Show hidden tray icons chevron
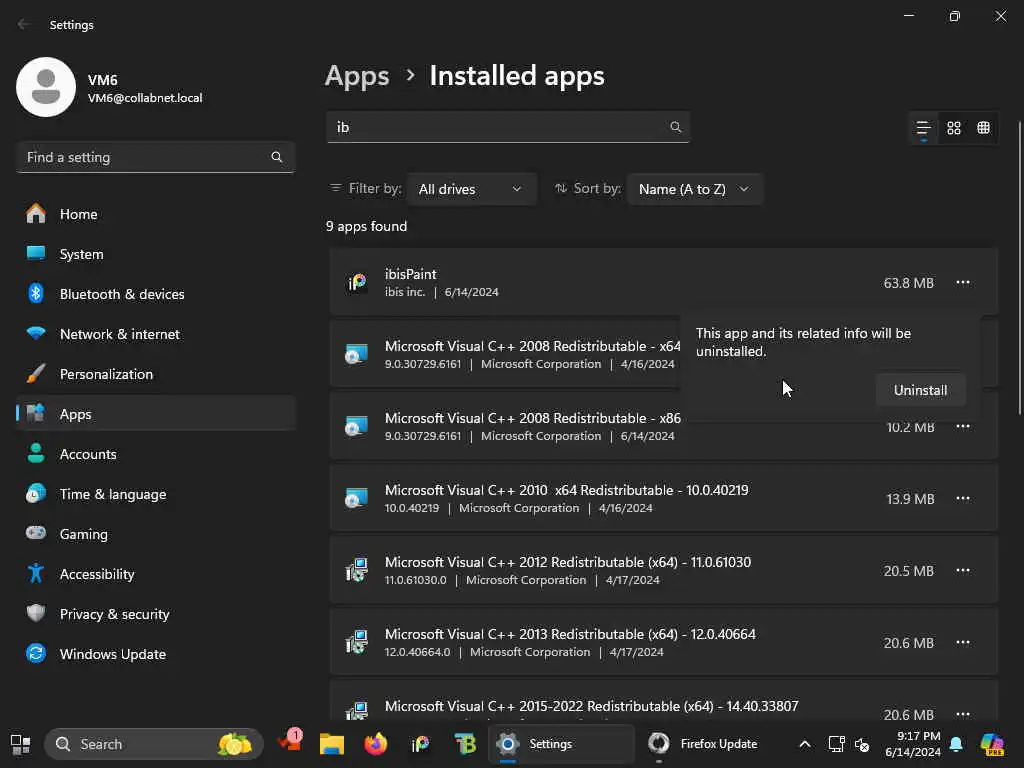The width and height of the screenshot is (1024, 768). coord(805,744)
